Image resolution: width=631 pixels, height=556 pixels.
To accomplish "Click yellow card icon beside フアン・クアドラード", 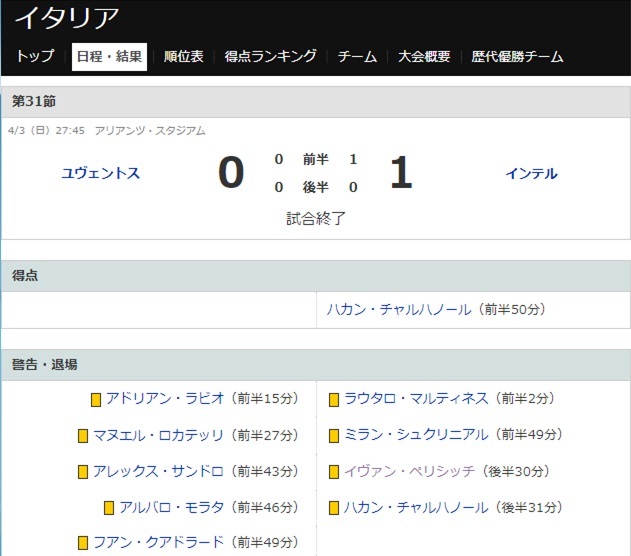I will tap(82, 543).
